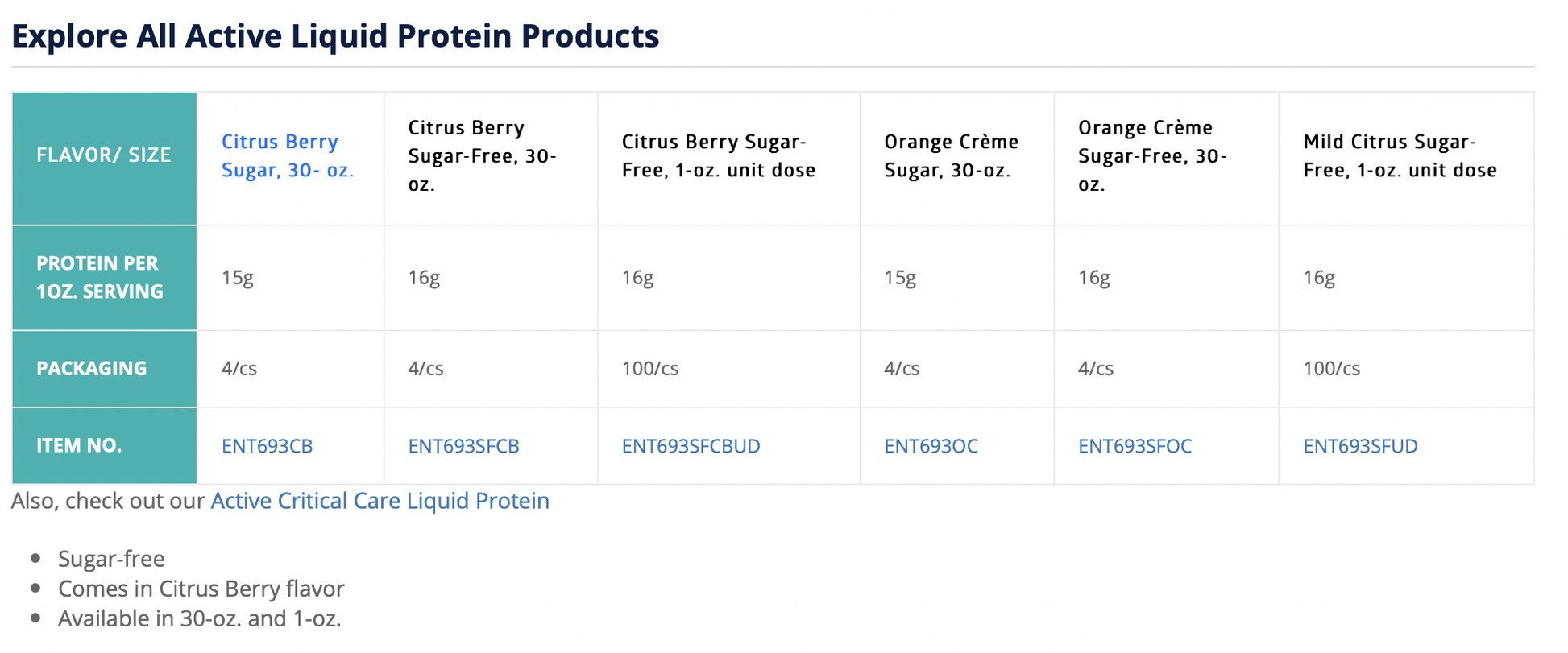The image size is (1568, 653).
Task: Click the ITEM NO. row header
Action: (79, 446)
